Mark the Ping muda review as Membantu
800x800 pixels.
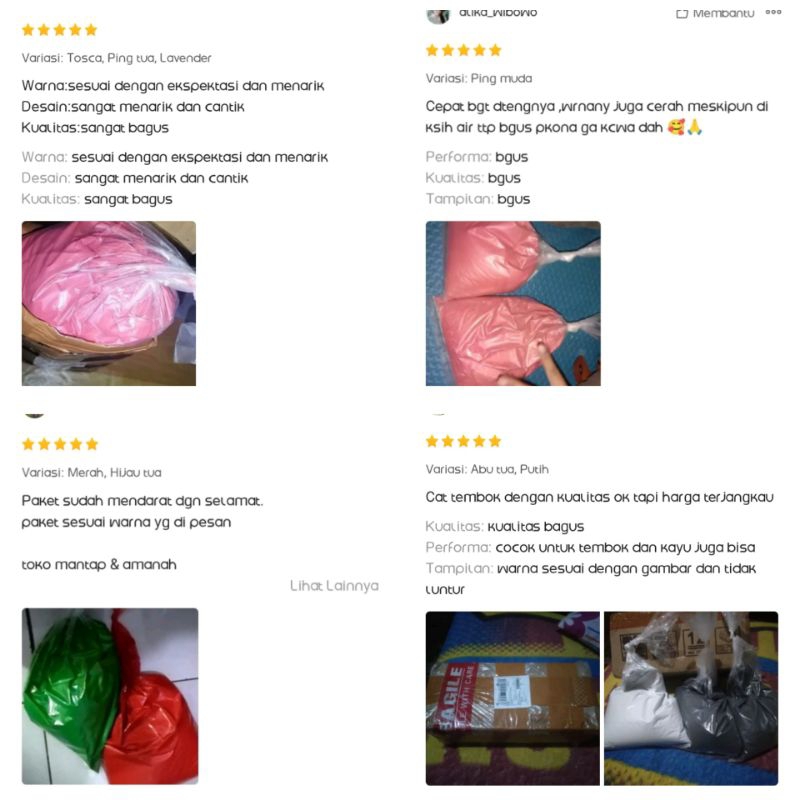click(715, 13)
